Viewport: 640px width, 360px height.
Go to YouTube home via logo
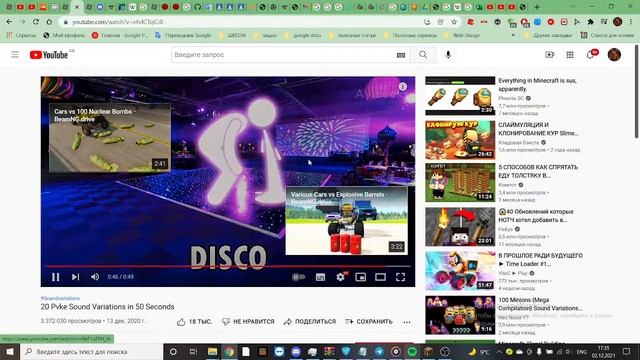click(49, 55)
